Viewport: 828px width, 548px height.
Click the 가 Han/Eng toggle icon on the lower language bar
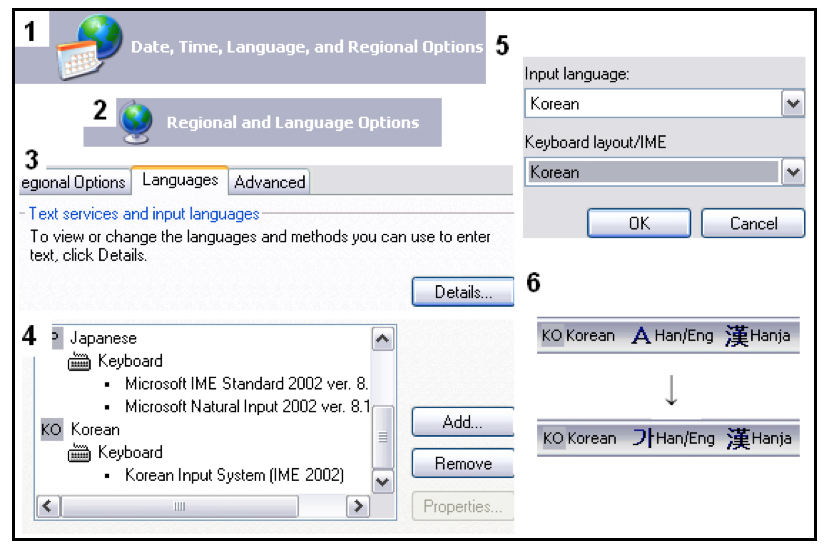click(643, 438)
